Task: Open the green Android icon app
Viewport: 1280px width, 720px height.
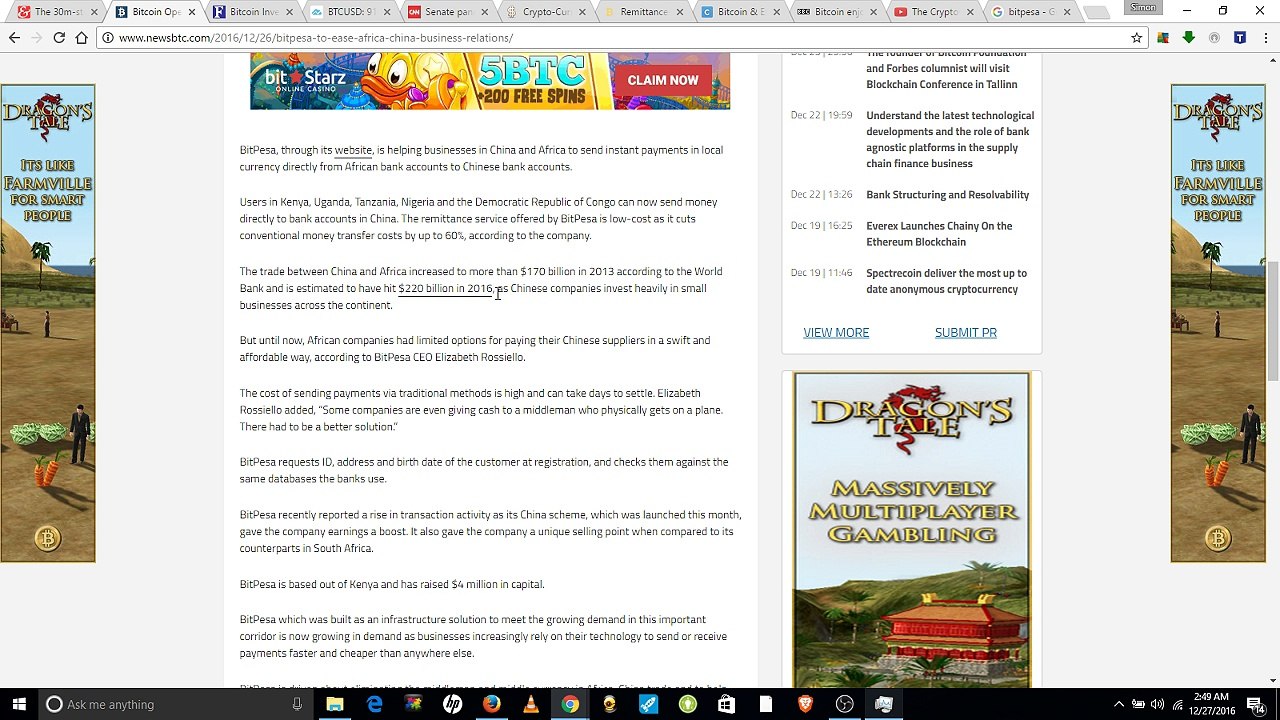Action: (687, 704)
